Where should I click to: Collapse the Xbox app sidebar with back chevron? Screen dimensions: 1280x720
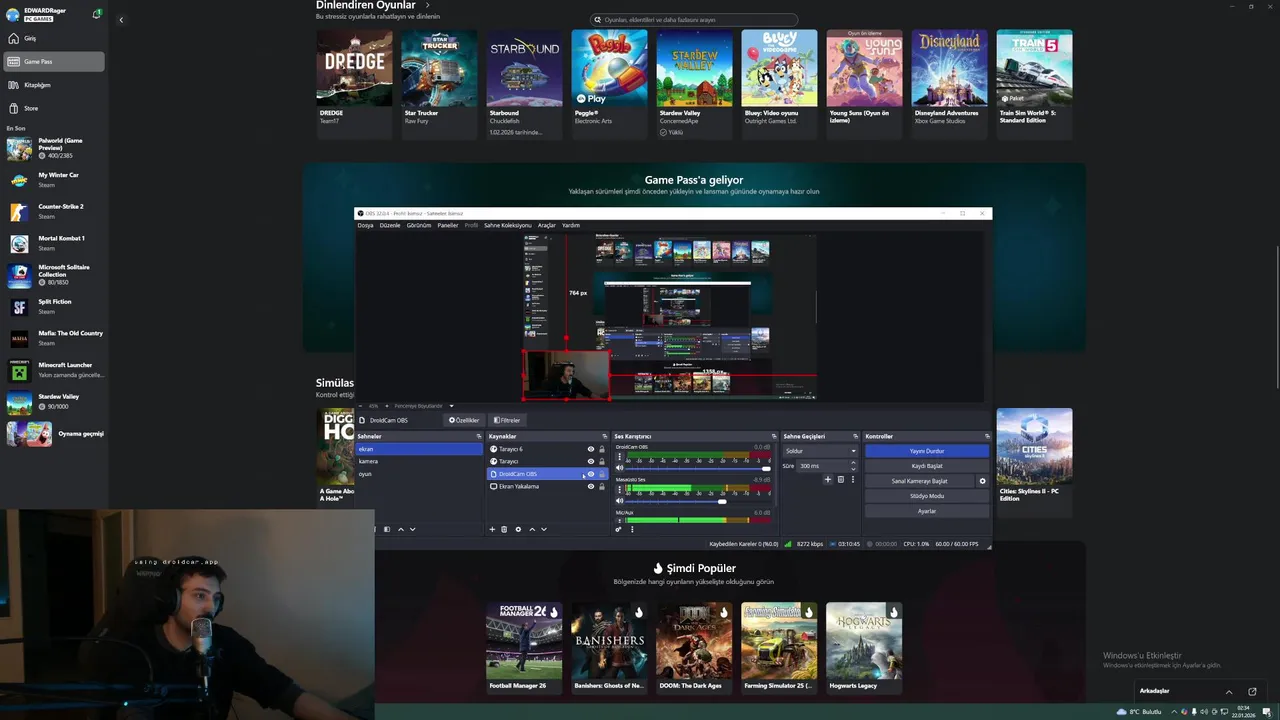pyautogui.click(x=121, y=20)
